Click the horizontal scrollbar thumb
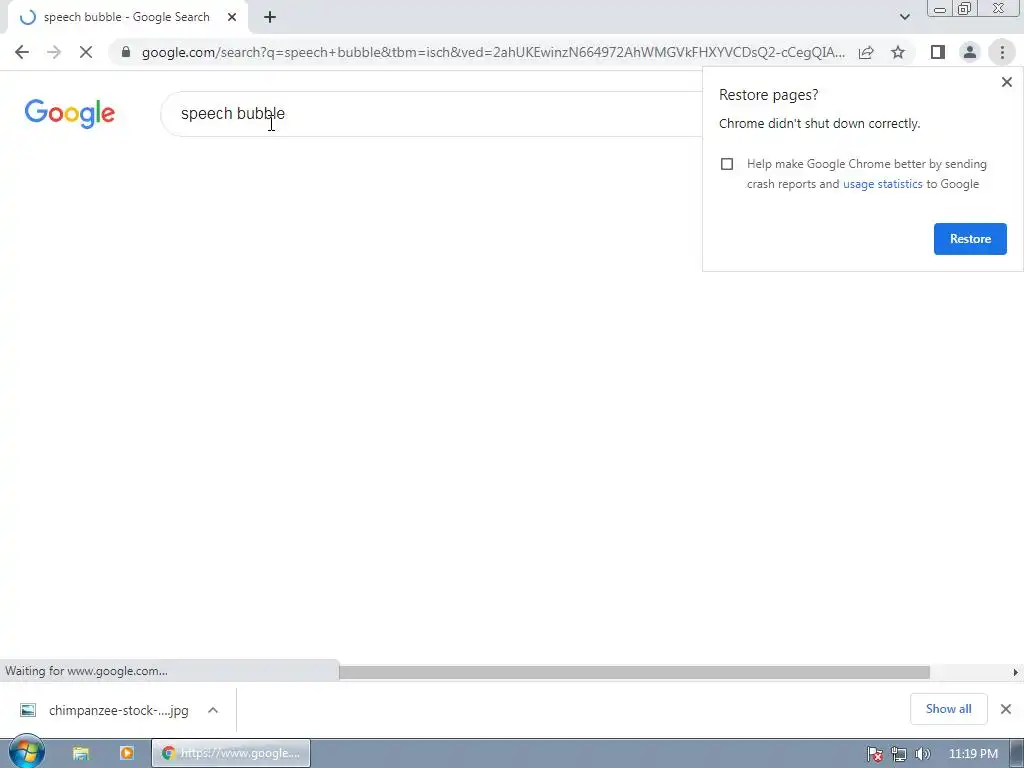This screenshot has height=768, width=1024. pos(634,672)
